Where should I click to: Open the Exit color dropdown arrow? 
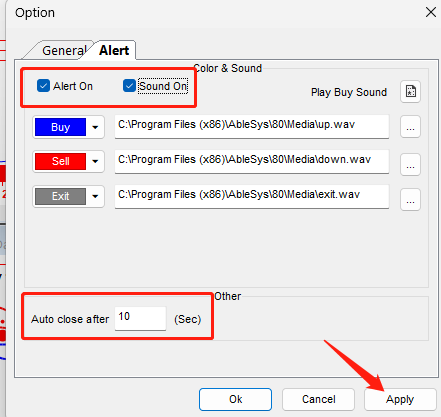tap(95, 196)
